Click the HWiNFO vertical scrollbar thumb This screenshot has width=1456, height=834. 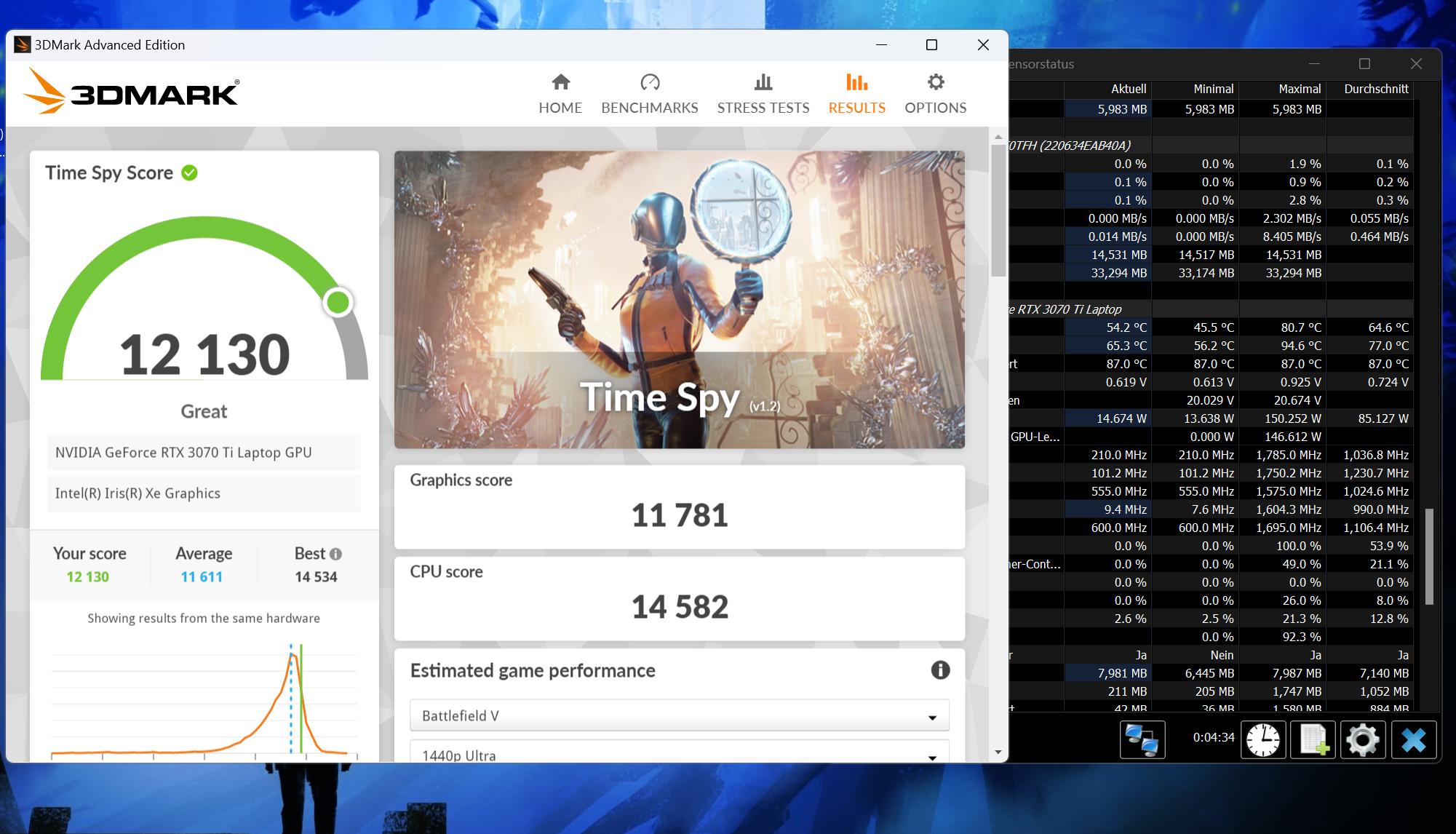click(1429, 556)
